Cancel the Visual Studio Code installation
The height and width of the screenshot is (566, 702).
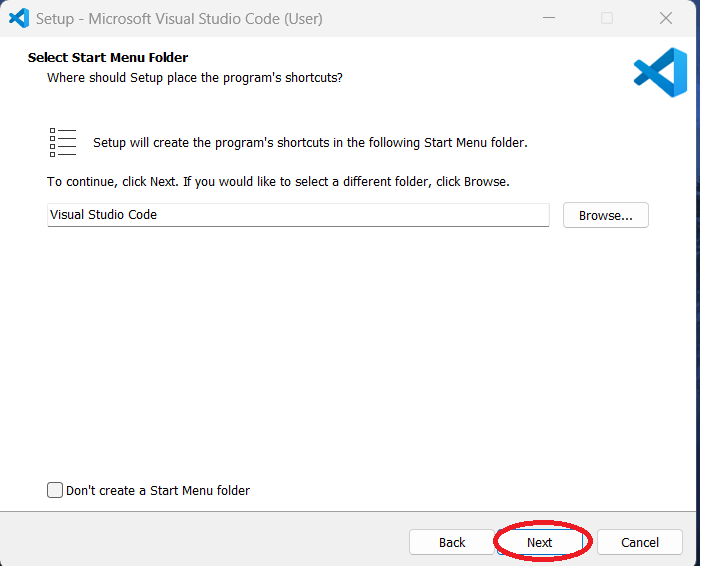639,542
